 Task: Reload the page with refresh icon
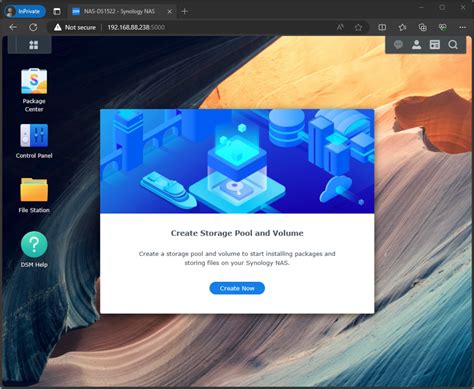(33, 27)
